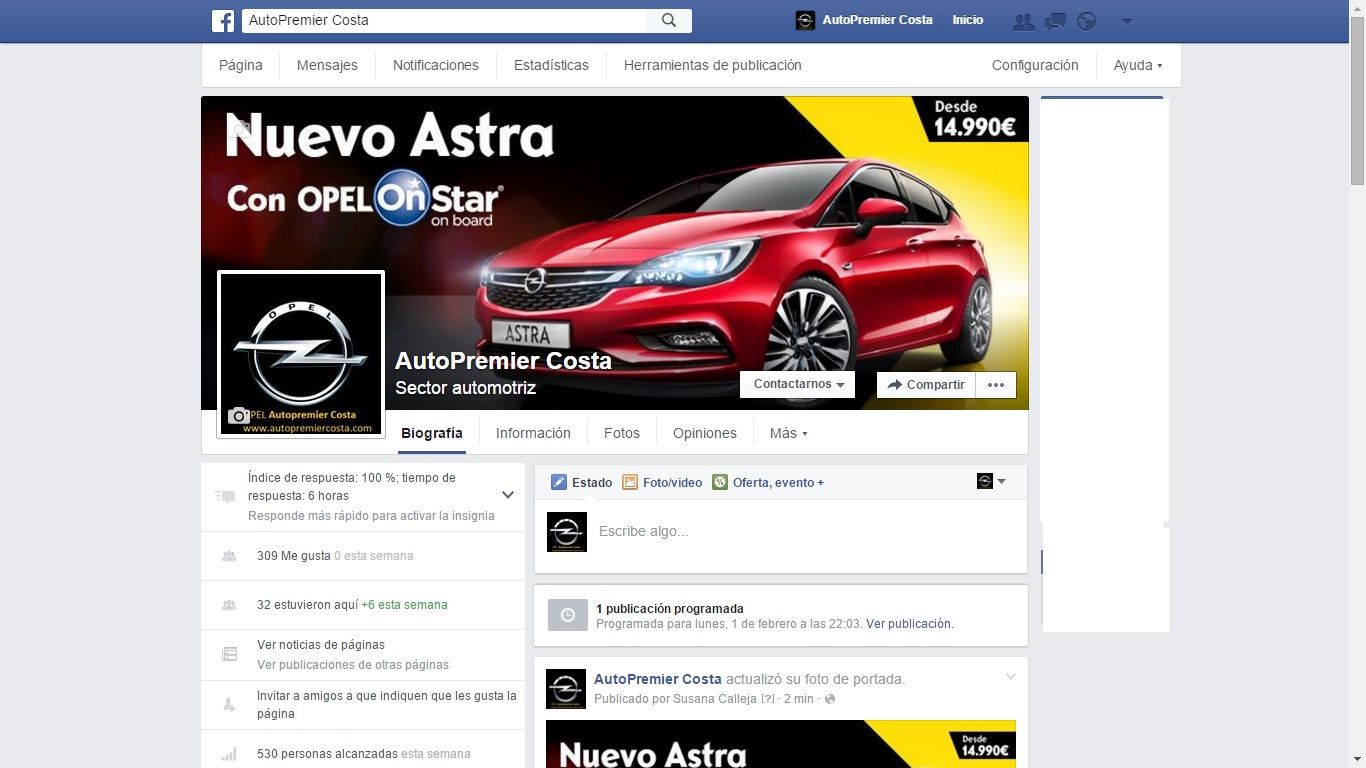The height and width of the screenshot is (768, 1366).
Task: Select the Fotos tab
Action: 622,433
